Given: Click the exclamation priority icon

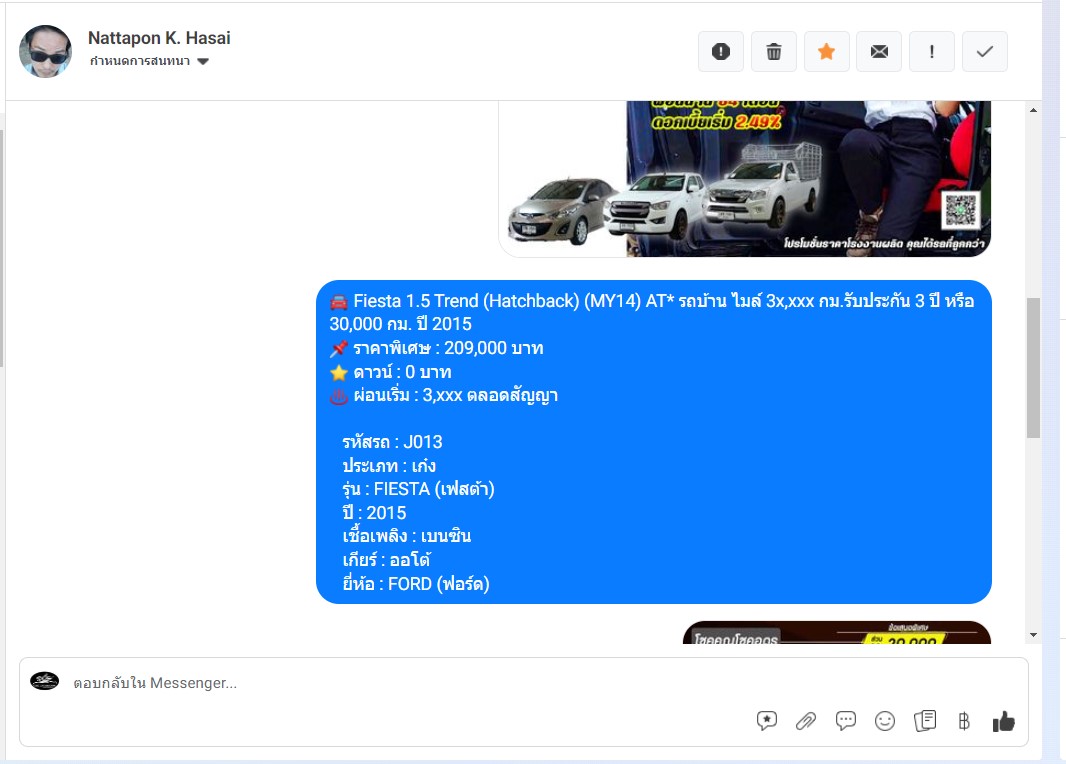Looking at the screenshot, I should click(932, 52).
